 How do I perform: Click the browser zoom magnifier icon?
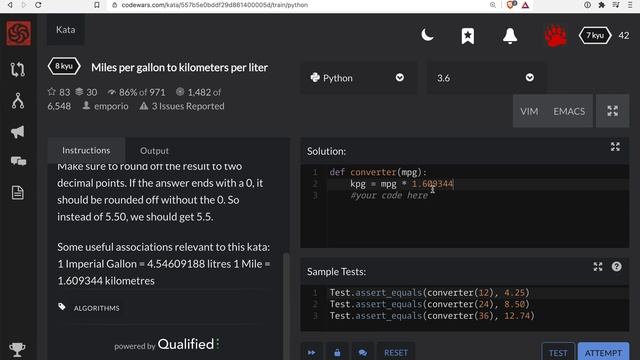coord(493,5)
